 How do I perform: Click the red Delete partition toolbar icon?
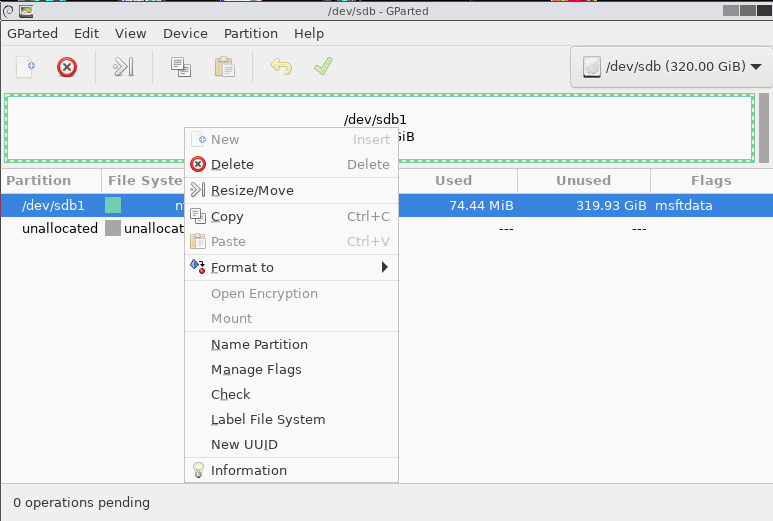click(x=67, y=67)
